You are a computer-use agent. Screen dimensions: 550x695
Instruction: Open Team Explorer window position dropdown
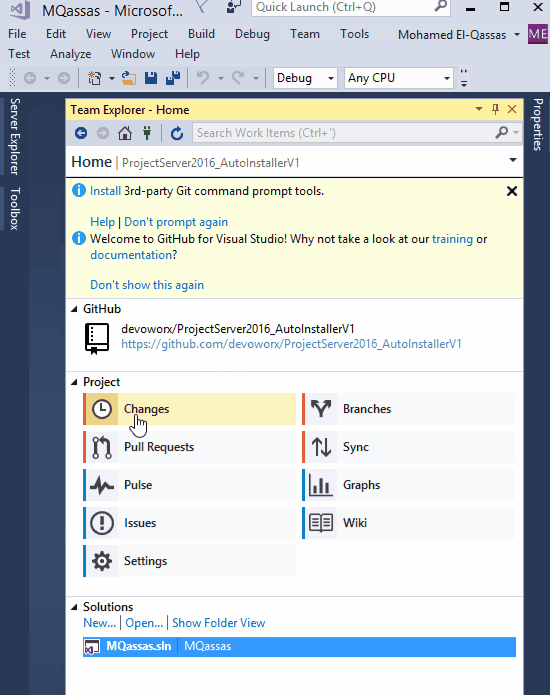[479, 109]
